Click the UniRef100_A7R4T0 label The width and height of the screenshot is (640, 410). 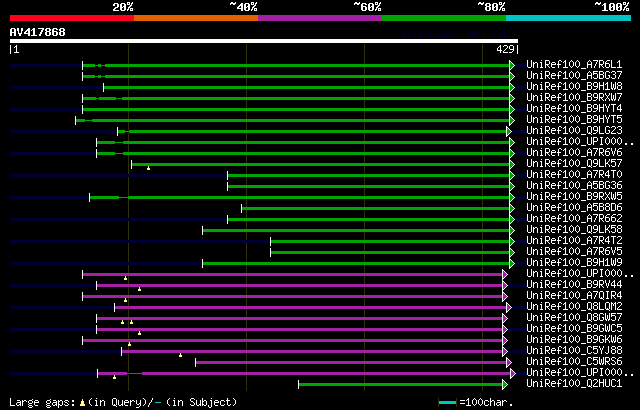point(574,175)
